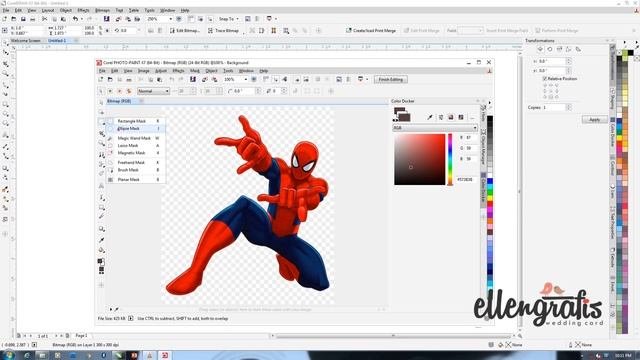
Task: Click the eyedropper in the Color Docker
Action: point(430,117)
